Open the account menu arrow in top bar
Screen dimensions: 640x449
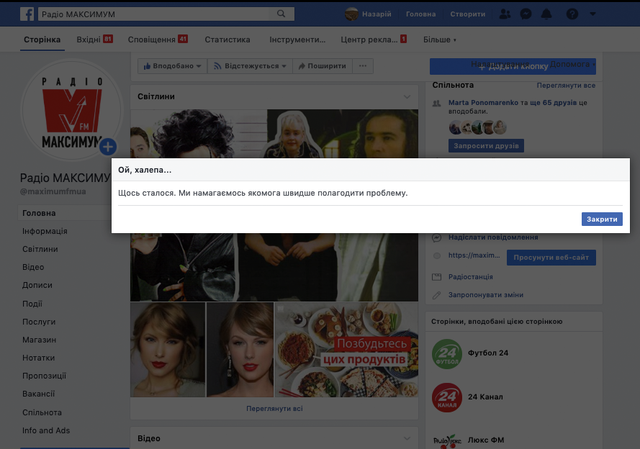coord(593,14)
